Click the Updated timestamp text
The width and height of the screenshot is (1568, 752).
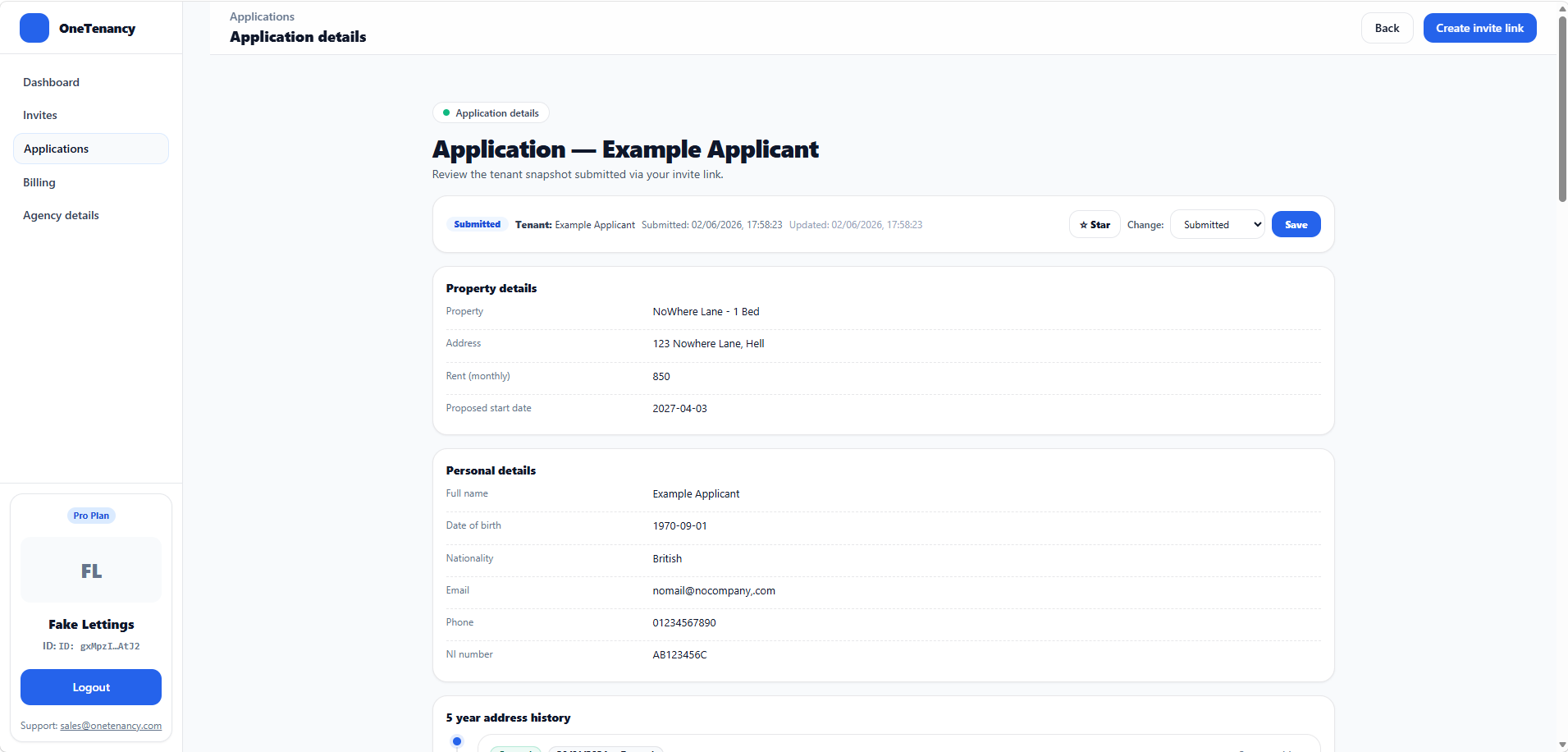[856, 225]
